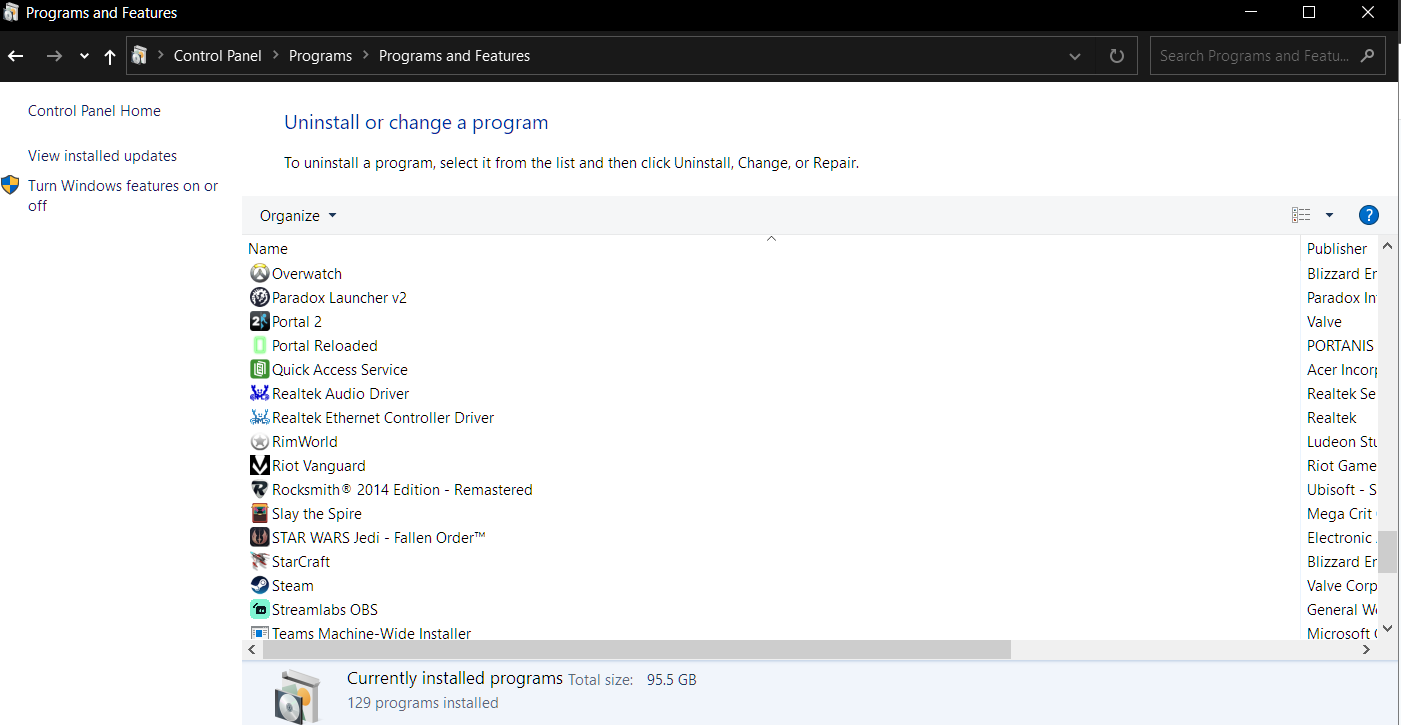Click the Realtek Audio Driver crab icon
The image size is (1401, 725).
click(259, 393)
